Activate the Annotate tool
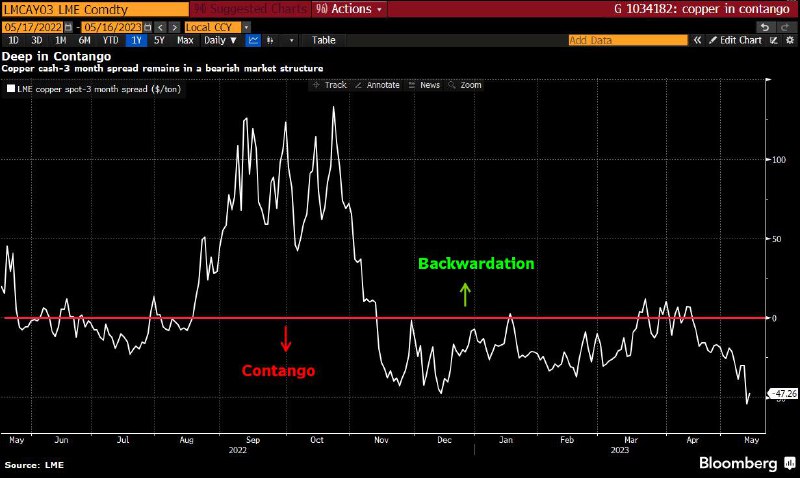The width and height of the screenshot is (800, 478). click(x=377, y=85)
